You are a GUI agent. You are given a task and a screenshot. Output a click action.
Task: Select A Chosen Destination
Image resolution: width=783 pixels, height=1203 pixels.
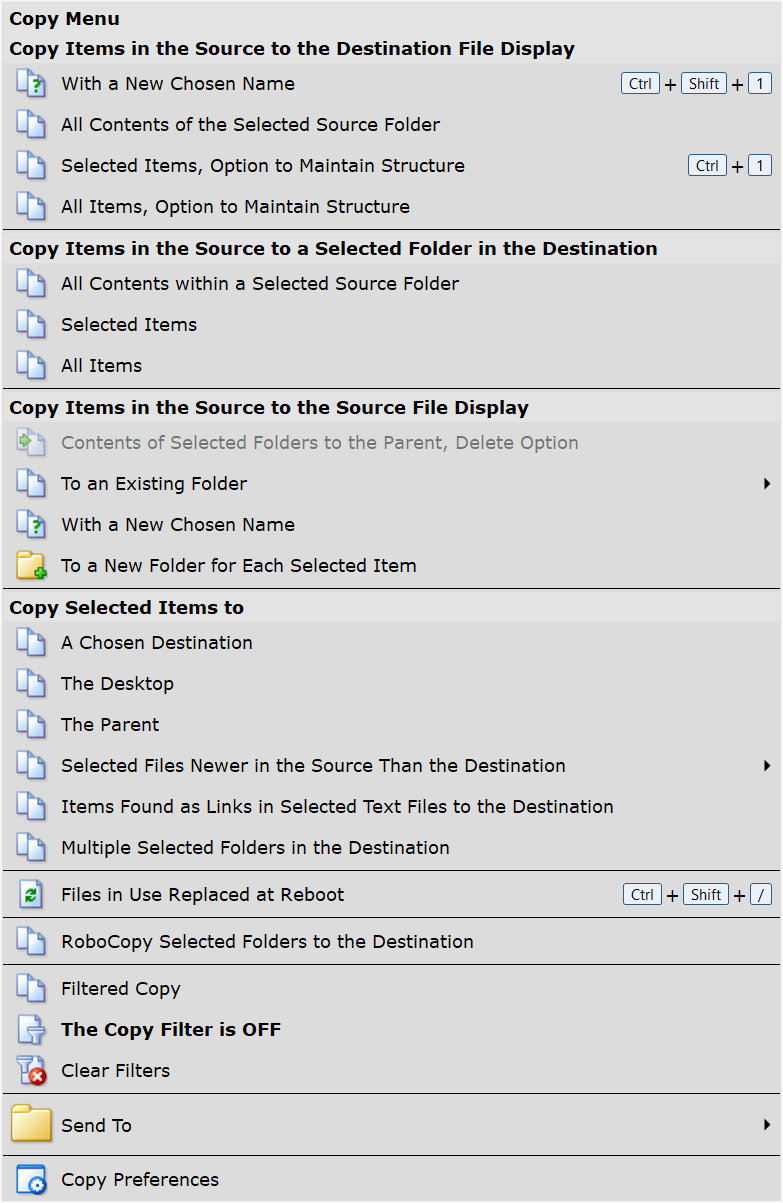pos(156,643)
